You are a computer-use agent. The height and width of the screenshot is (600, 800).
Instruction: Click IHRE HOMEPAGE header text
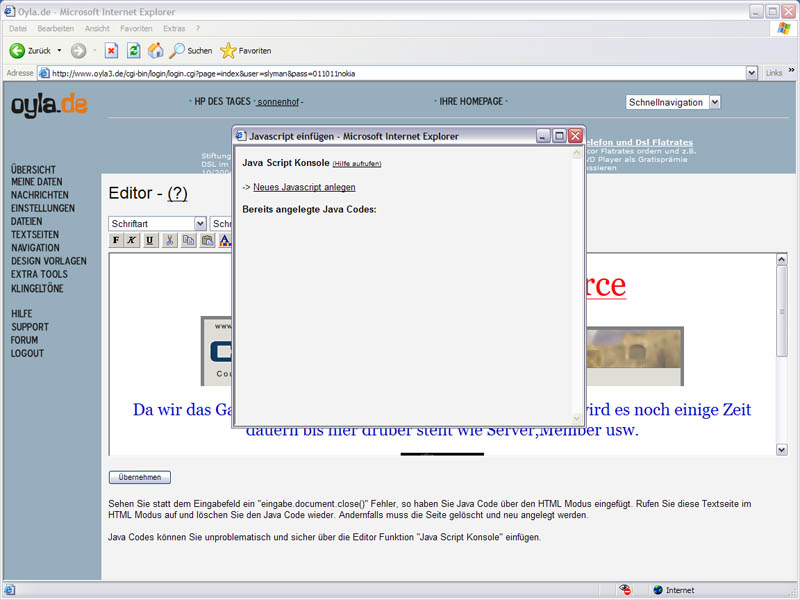[x=471, y=102]
